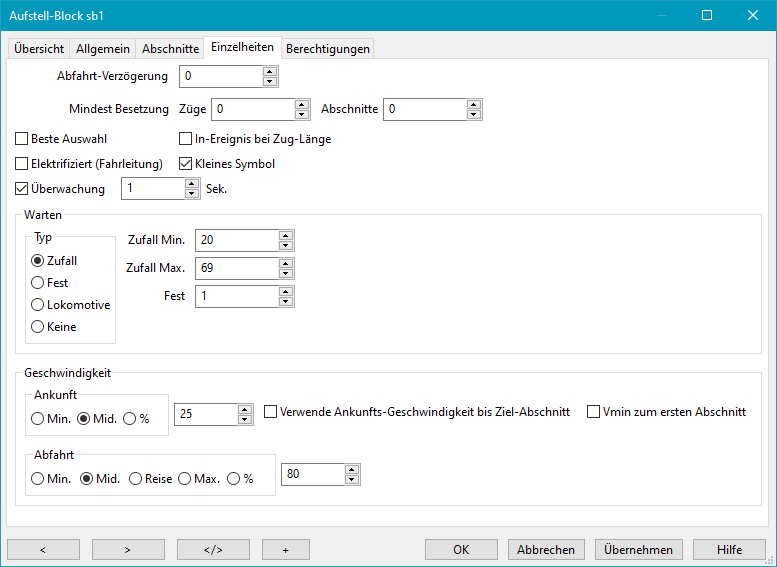Click the '</>' button at the bottom
The height and width of the screenshot is (567, 777).
point(213,550)
